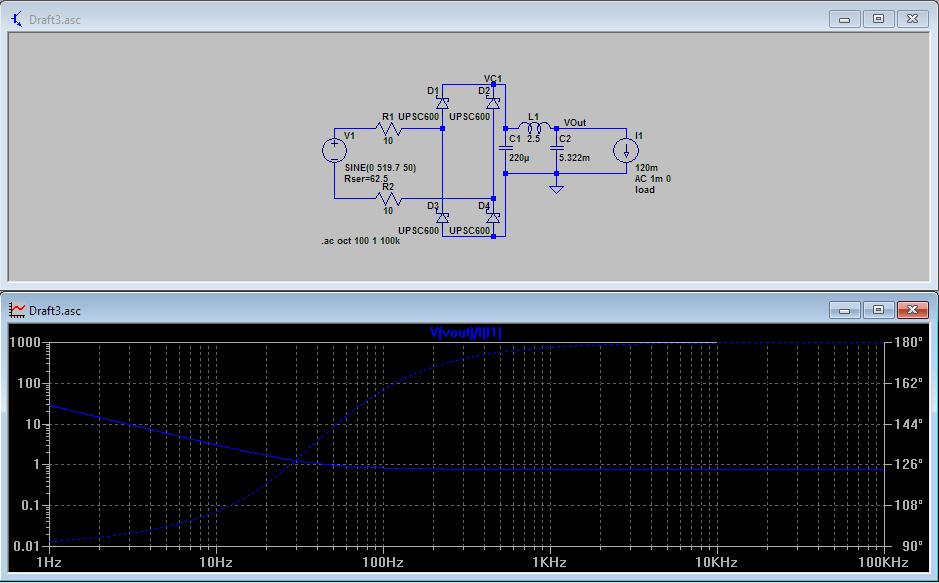Select the D4 diode symbol
This screenshot has height=583, width=939.
(492, 217)
